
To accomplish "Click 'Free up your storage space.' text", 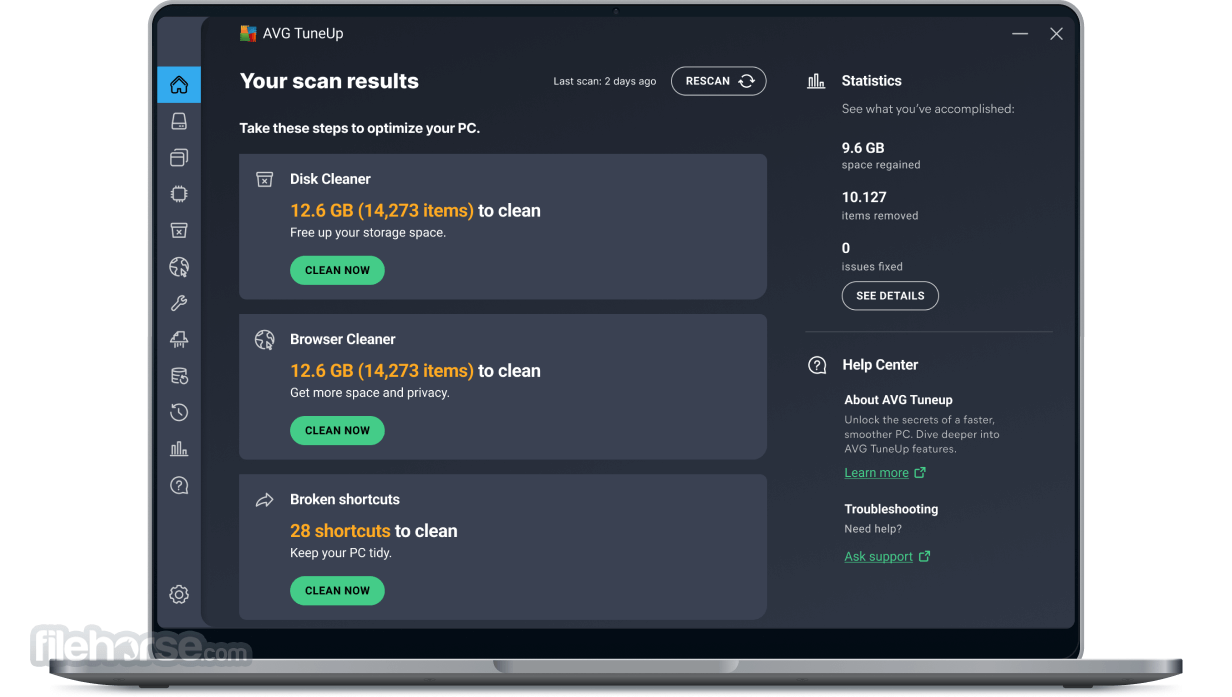I will click(368, 233).
